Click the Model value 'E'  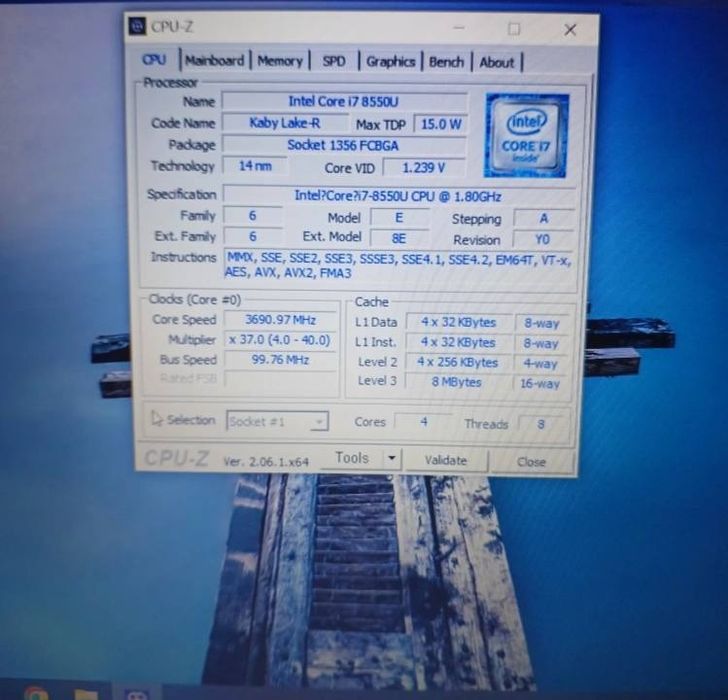point(399,218)
